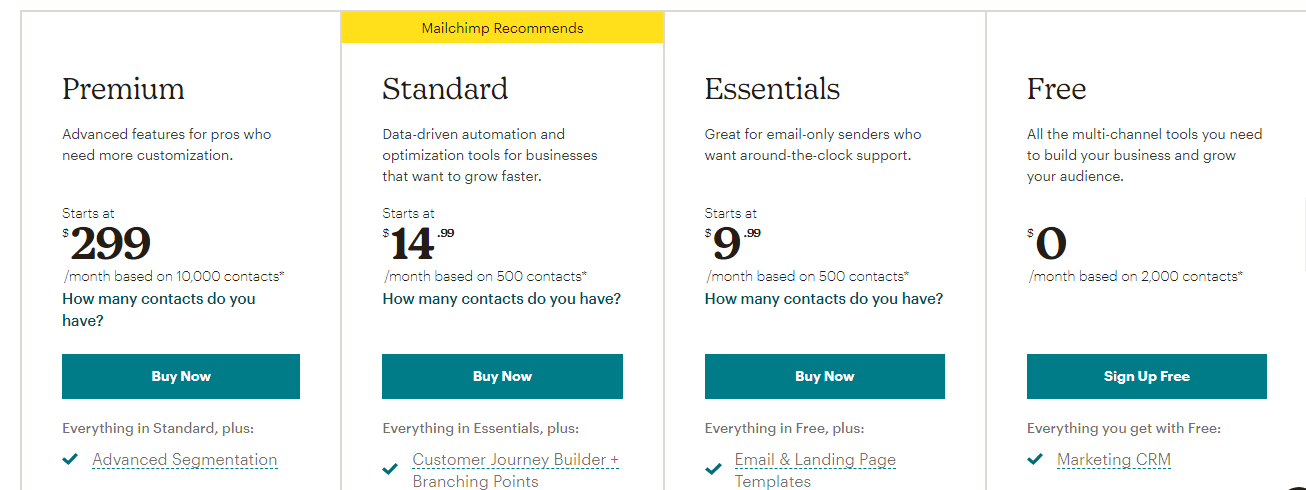Click the Free plan heading
This screenshot has height=490, width=1306.
tap(1056, 89)
